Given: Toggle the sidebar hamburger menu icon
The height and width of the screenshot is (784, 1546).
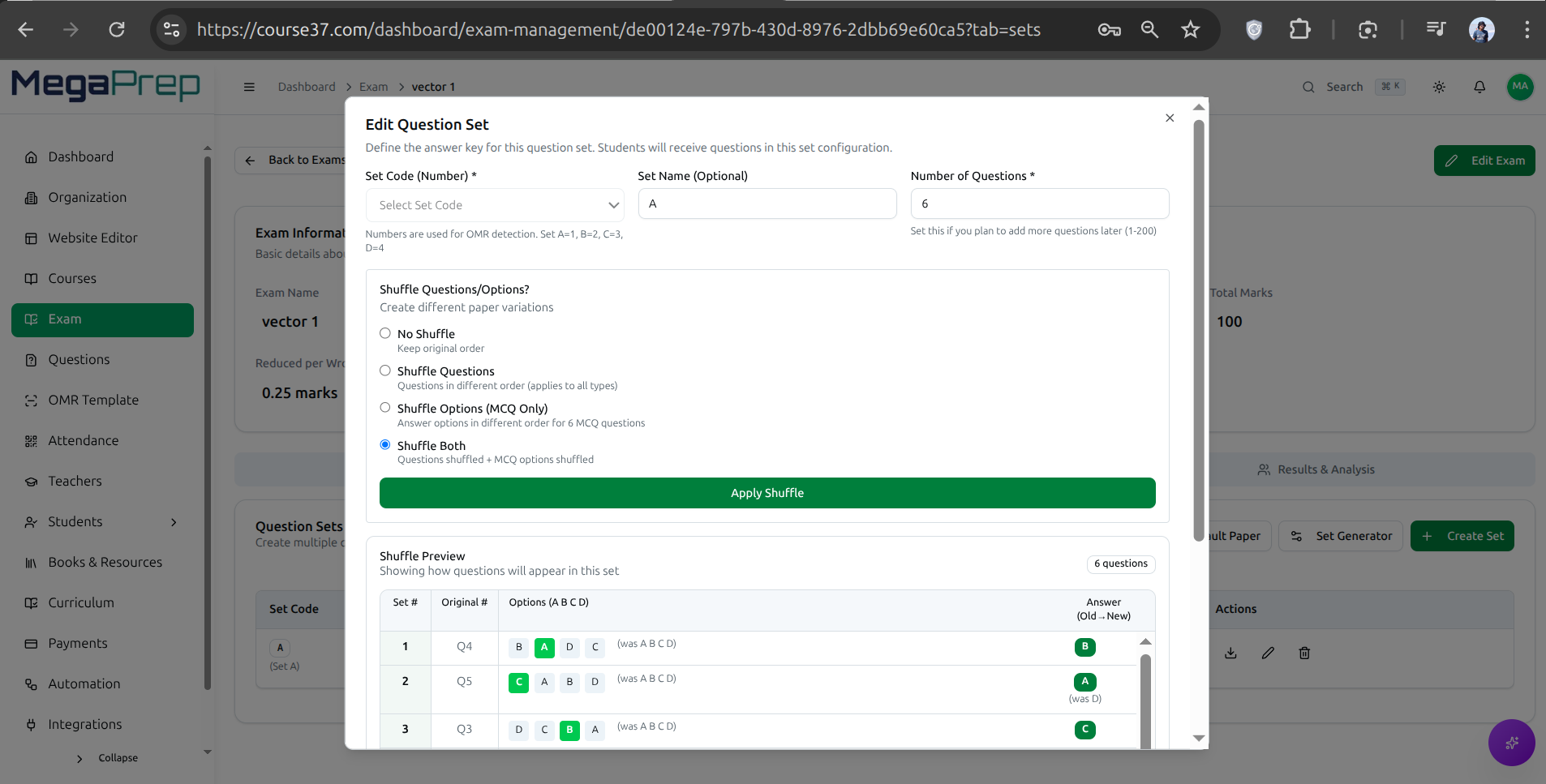Looking at the screenshot, I should tap(249, 87).
